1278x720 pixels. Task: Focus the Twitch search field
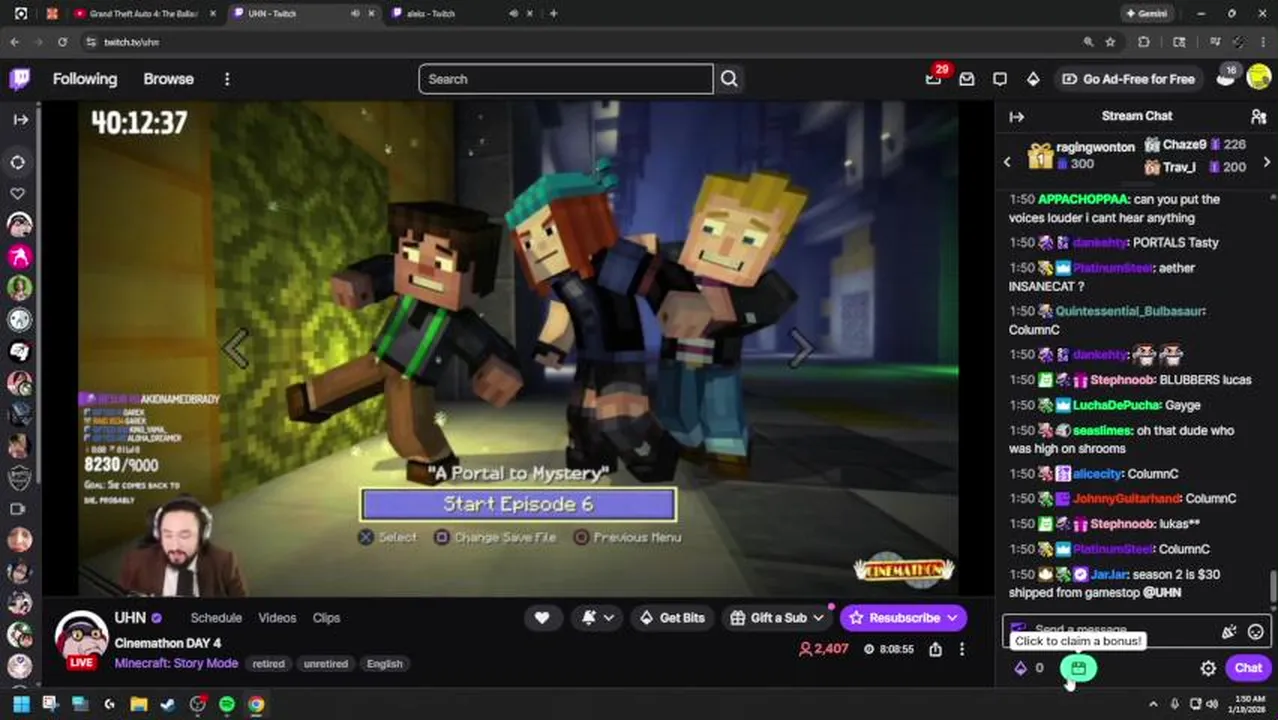pyautogui.click(x=566, y=79)
